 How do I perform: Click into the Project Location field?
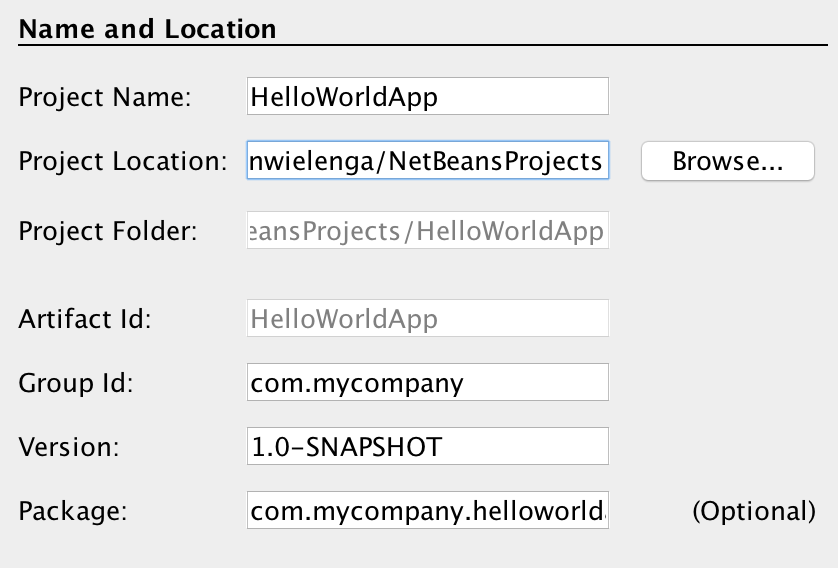[427, 161]
